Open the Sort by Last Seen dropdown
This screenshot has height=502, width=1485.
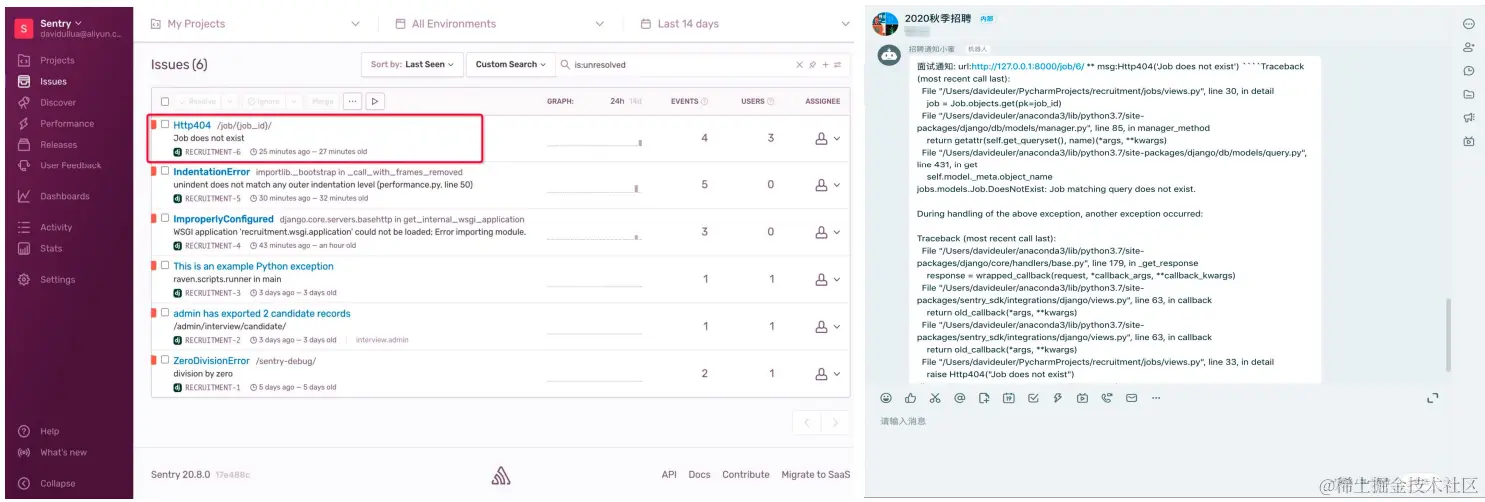412,64
